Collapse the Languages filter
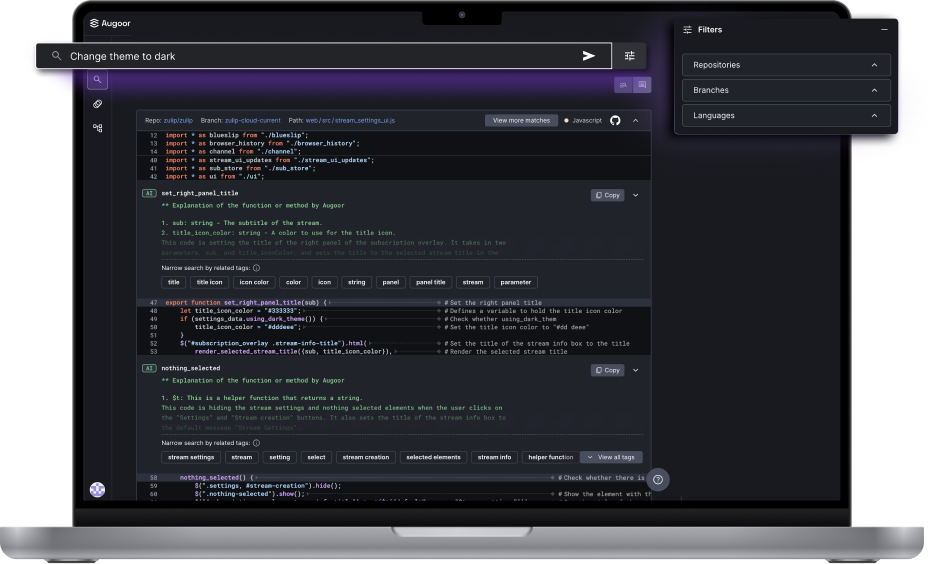950x564 pixels. point(874,116)
